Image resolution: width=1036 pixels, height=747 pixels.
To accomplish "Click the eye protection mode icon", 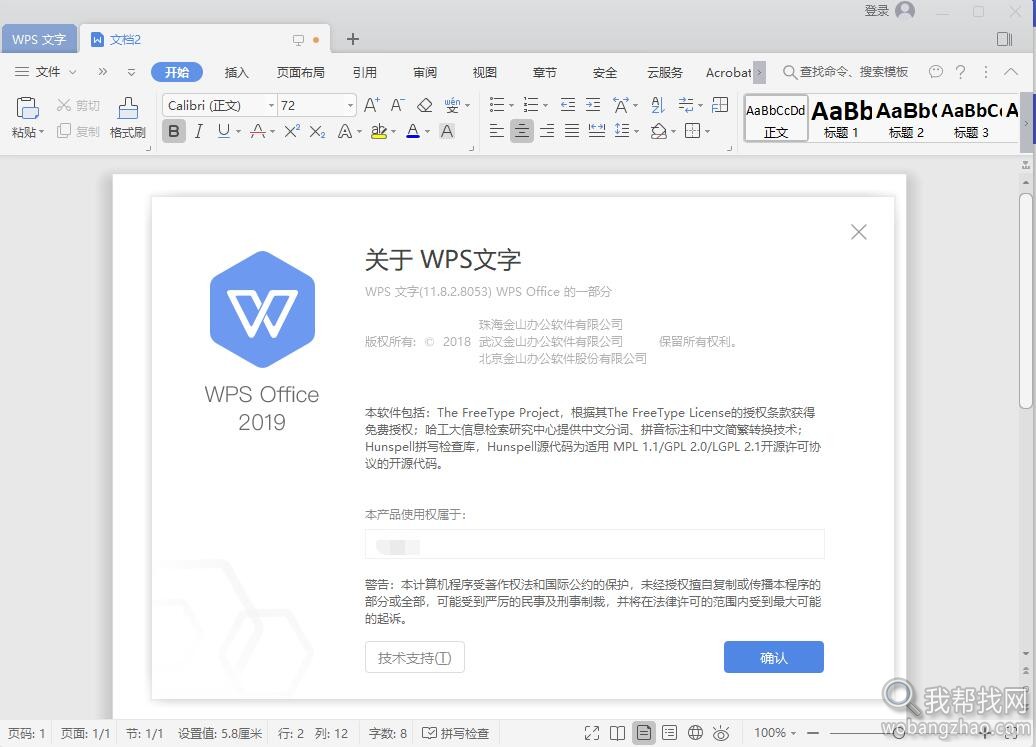I will point(721,733).
